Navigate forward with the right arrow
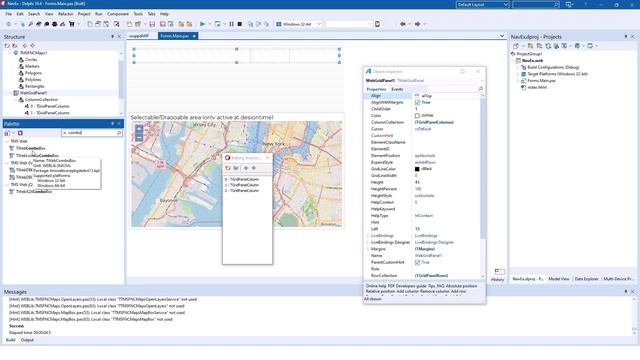 pos(417,24)
